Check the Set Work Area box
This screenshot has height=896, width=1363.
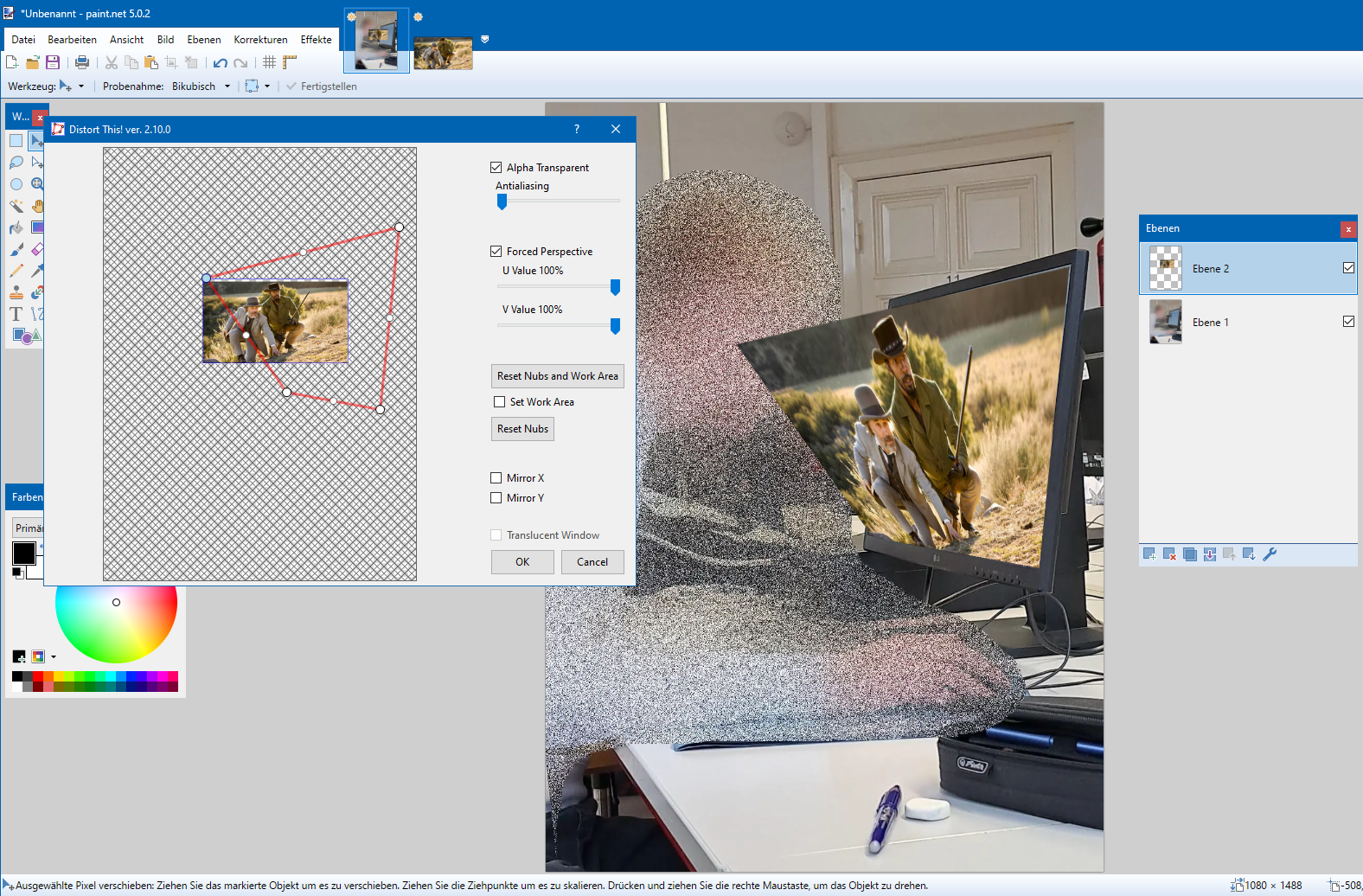[x=500, y=402]
